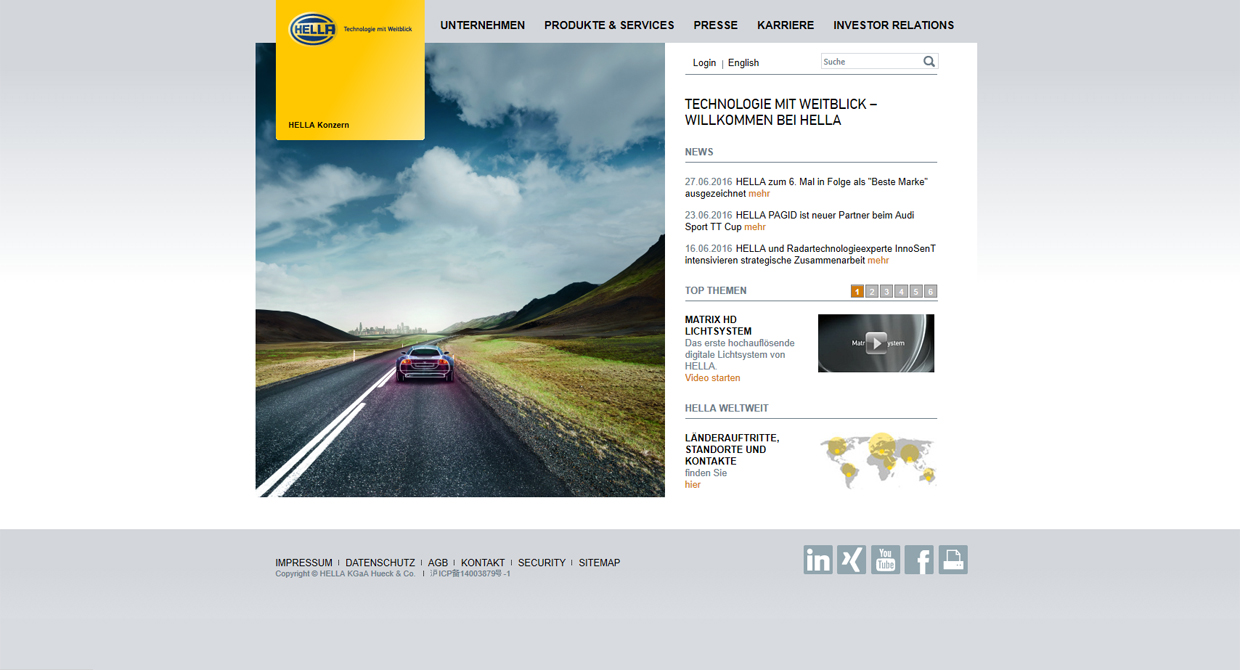Open the Datenschutz footer link

[x=380, y=563]
